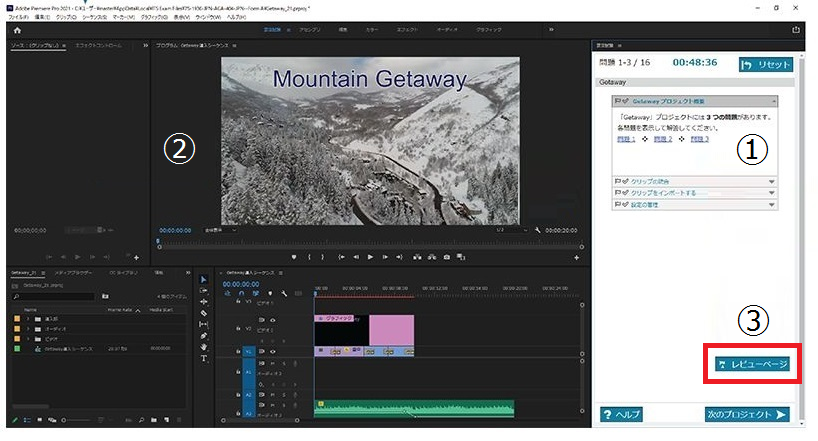
Task: Select the Razor tool in the timeline toolbar
Action: 204,313
